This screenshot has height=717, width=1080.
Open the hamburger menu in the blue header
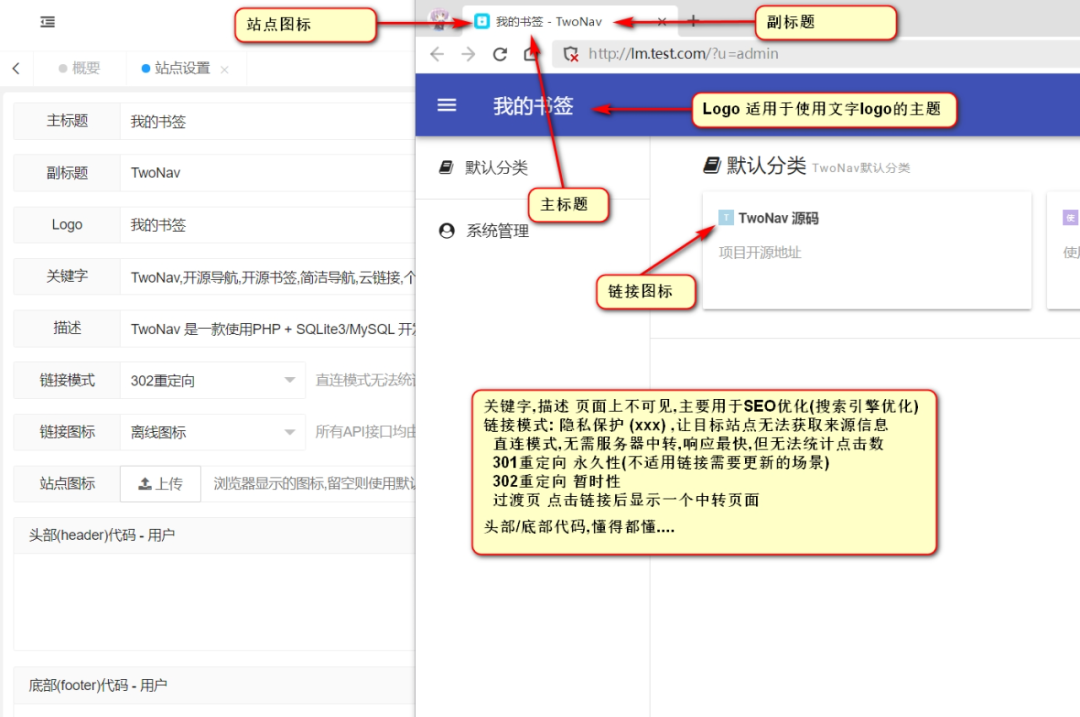pos(447,105)
